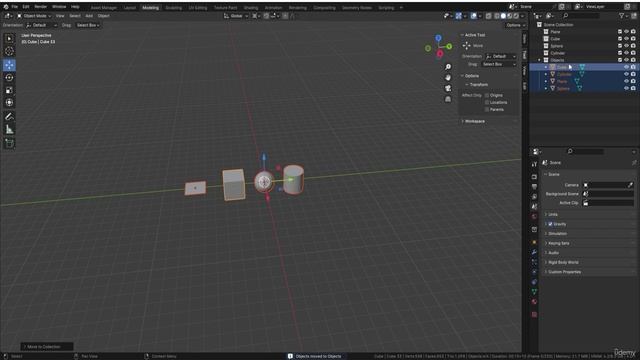
Task: Open the Render properties tab icon
Action: (534, 177)
